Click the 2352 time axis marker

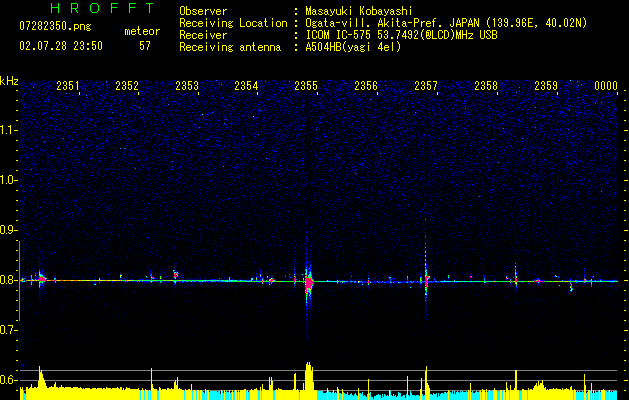[127, 86]
